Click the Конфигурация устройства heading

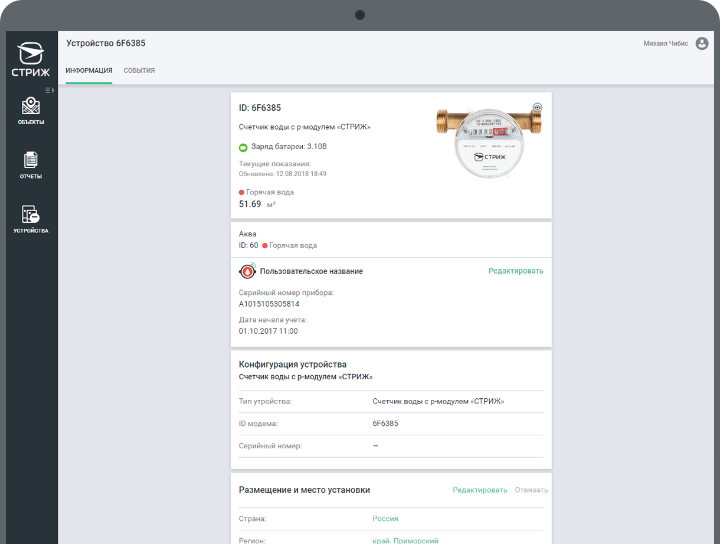point(292,365)
